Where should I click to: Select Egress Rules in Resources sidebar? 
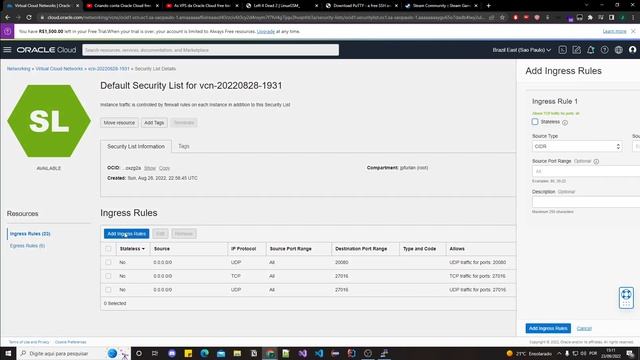[x=27, y=246]
